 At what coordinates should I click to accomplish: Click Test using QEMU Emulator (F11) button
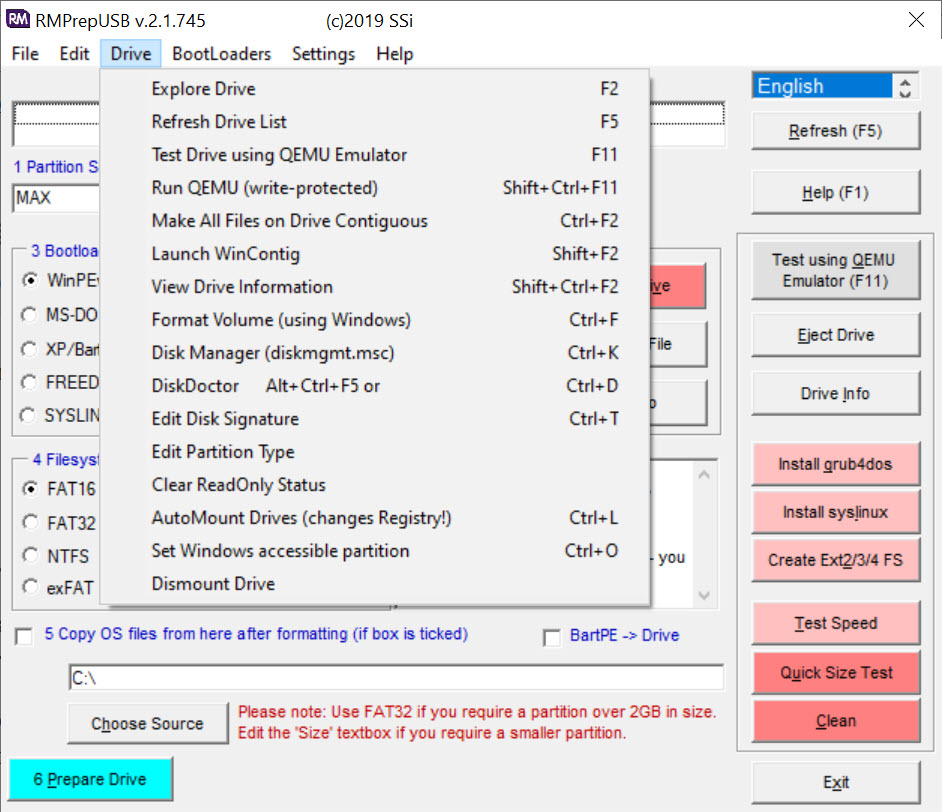click(836, 270)
